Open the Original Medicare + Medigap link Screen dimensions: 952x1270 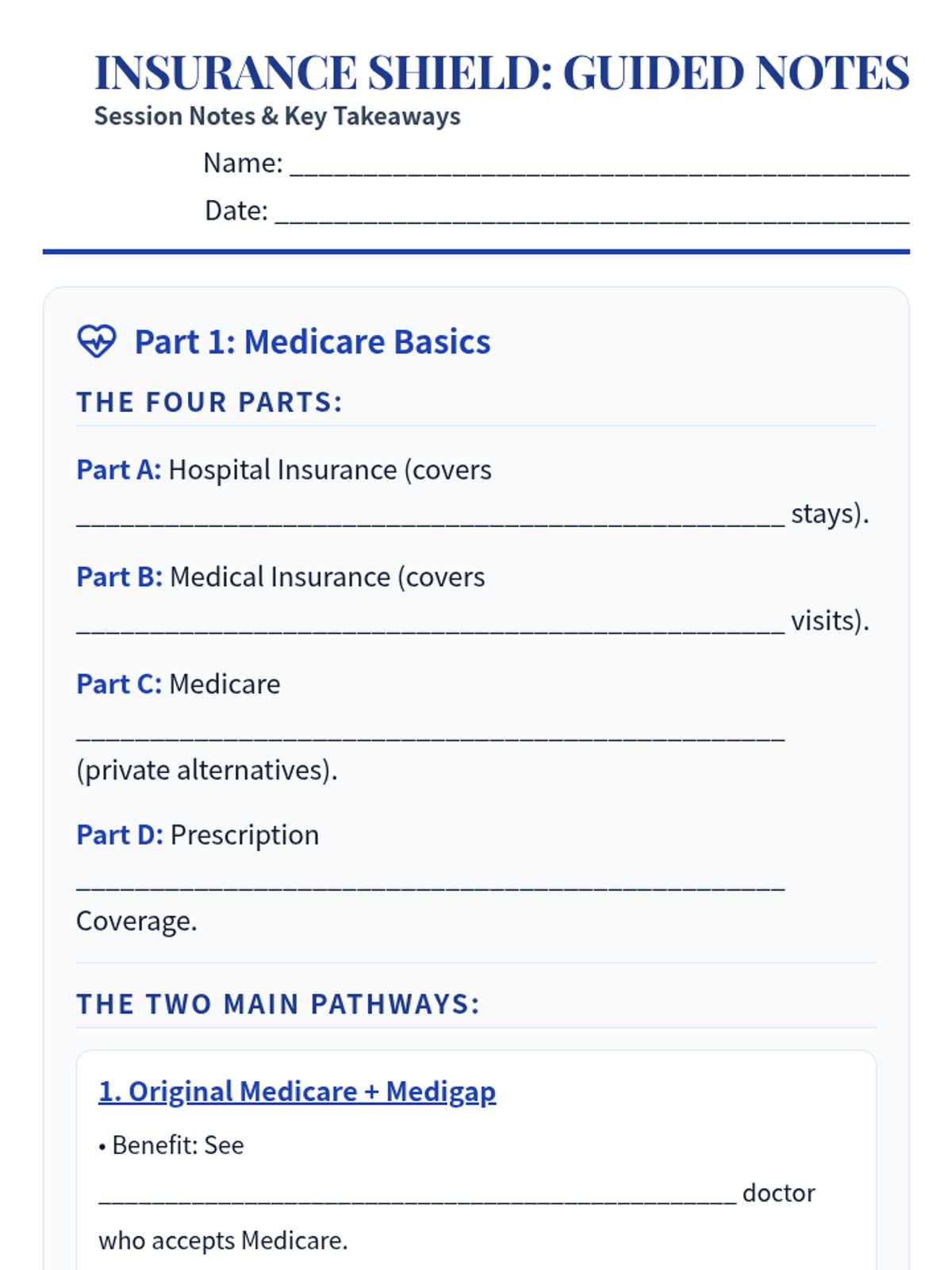click(x=297, y=1091)
